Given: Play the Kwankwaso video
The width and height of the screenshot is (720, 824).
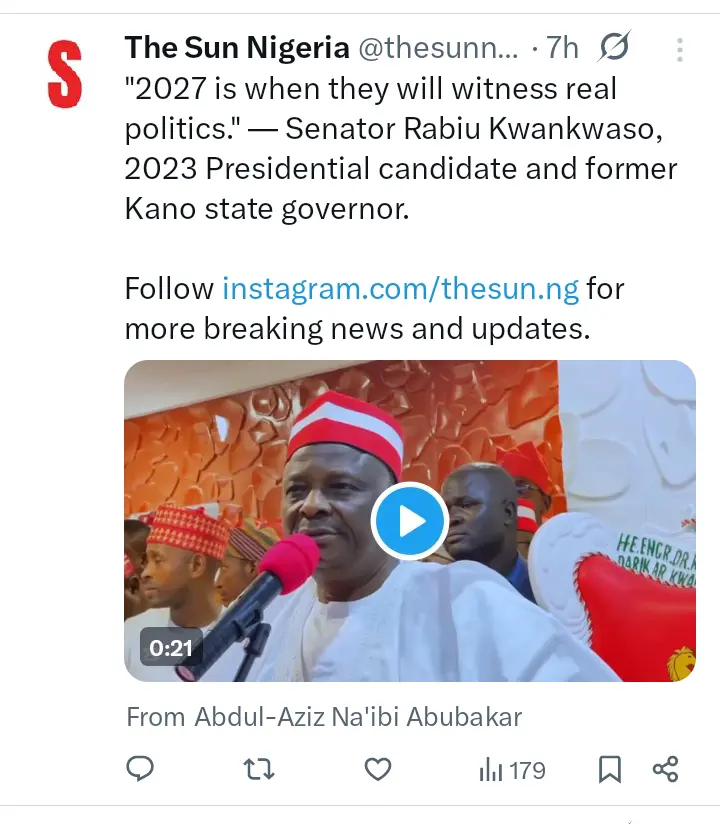Looking at the screenshot, I should click(x=409, y=520).
